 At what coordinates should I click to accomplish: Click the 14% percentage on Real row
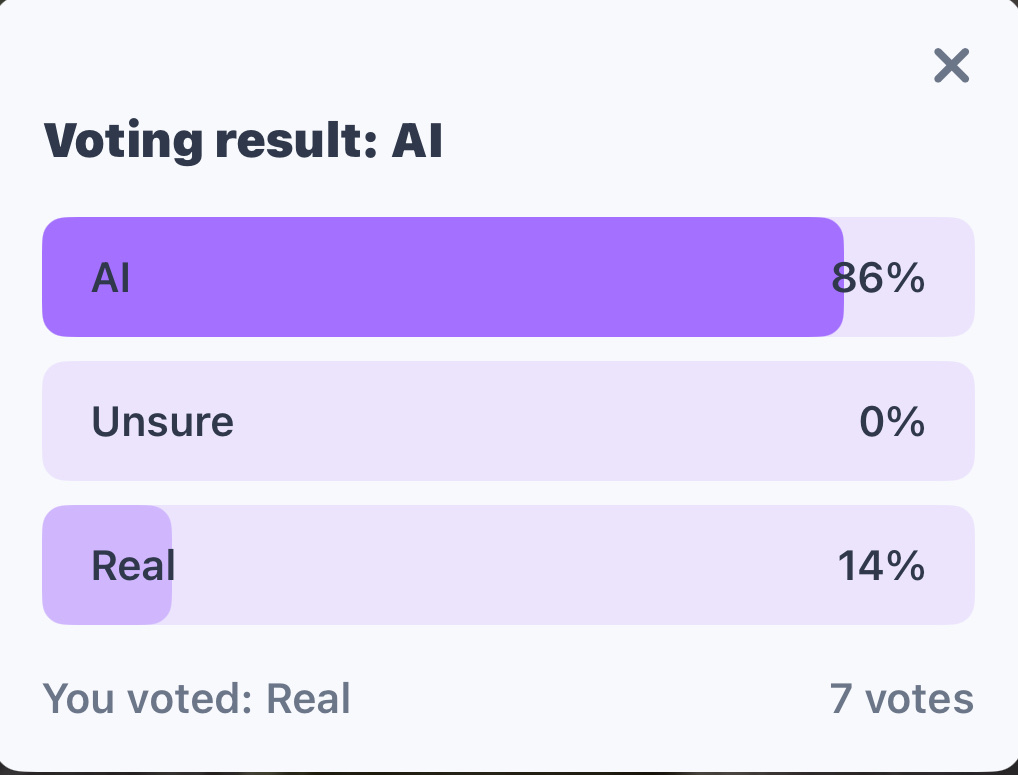click(880, 566)
